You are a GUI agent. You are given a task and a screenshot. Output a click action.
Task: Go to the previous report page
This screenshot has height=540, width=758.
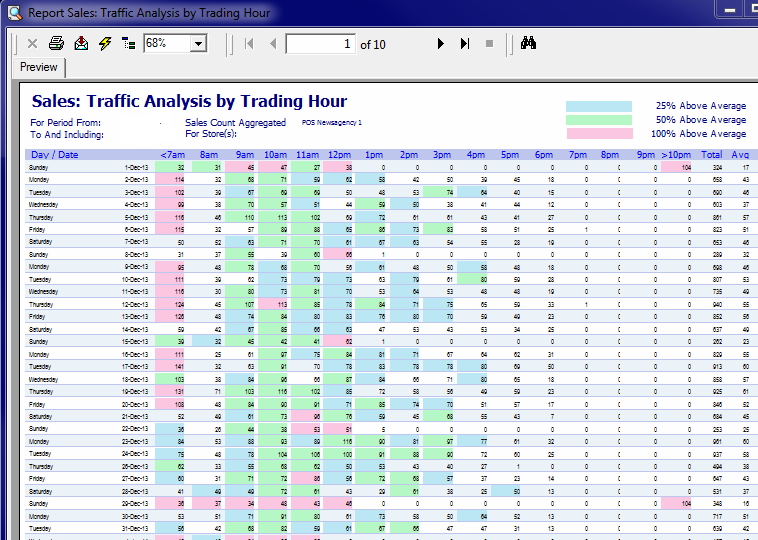click(272, 44)
